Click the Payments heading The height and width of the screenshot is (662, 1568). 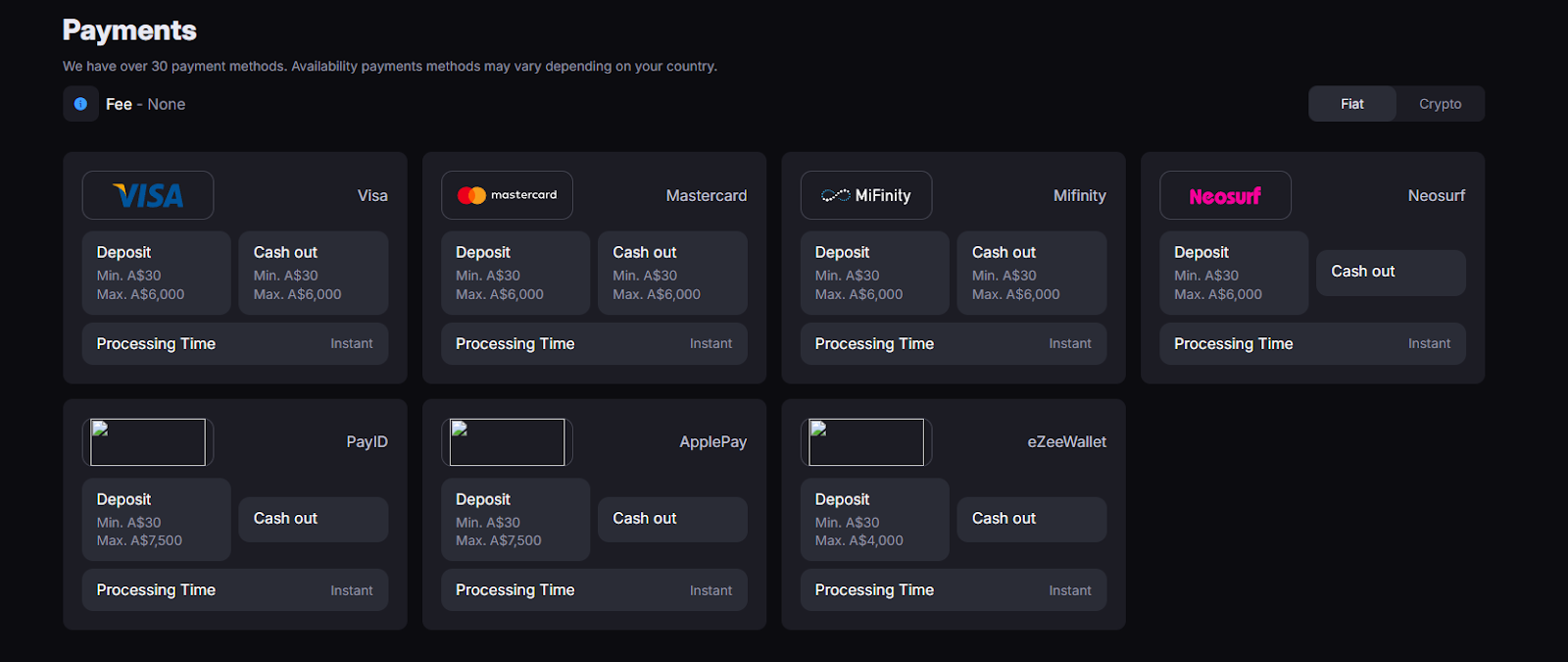click(129, 31)
